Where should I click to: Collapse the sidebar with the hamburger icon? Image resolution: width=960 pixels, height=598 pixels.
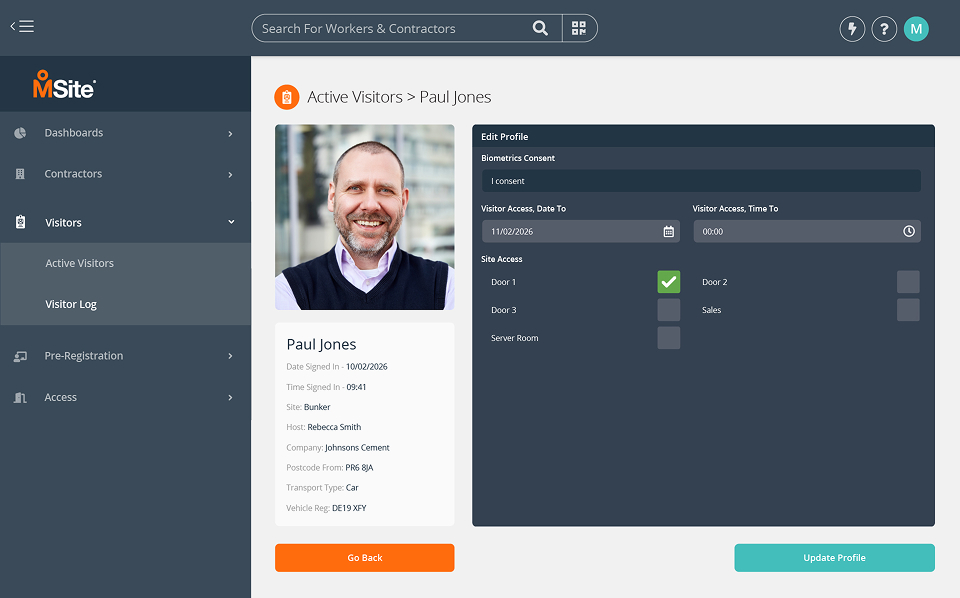pos(22,27)
